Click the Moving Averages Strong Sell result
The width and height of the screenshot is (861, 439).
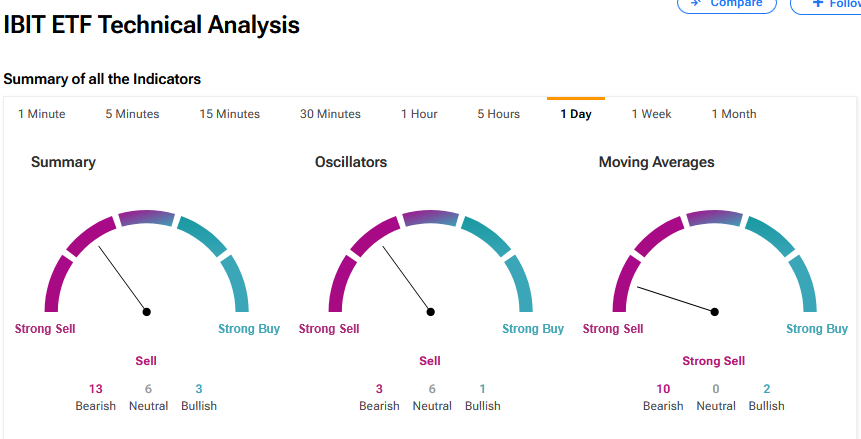[714, 361]
